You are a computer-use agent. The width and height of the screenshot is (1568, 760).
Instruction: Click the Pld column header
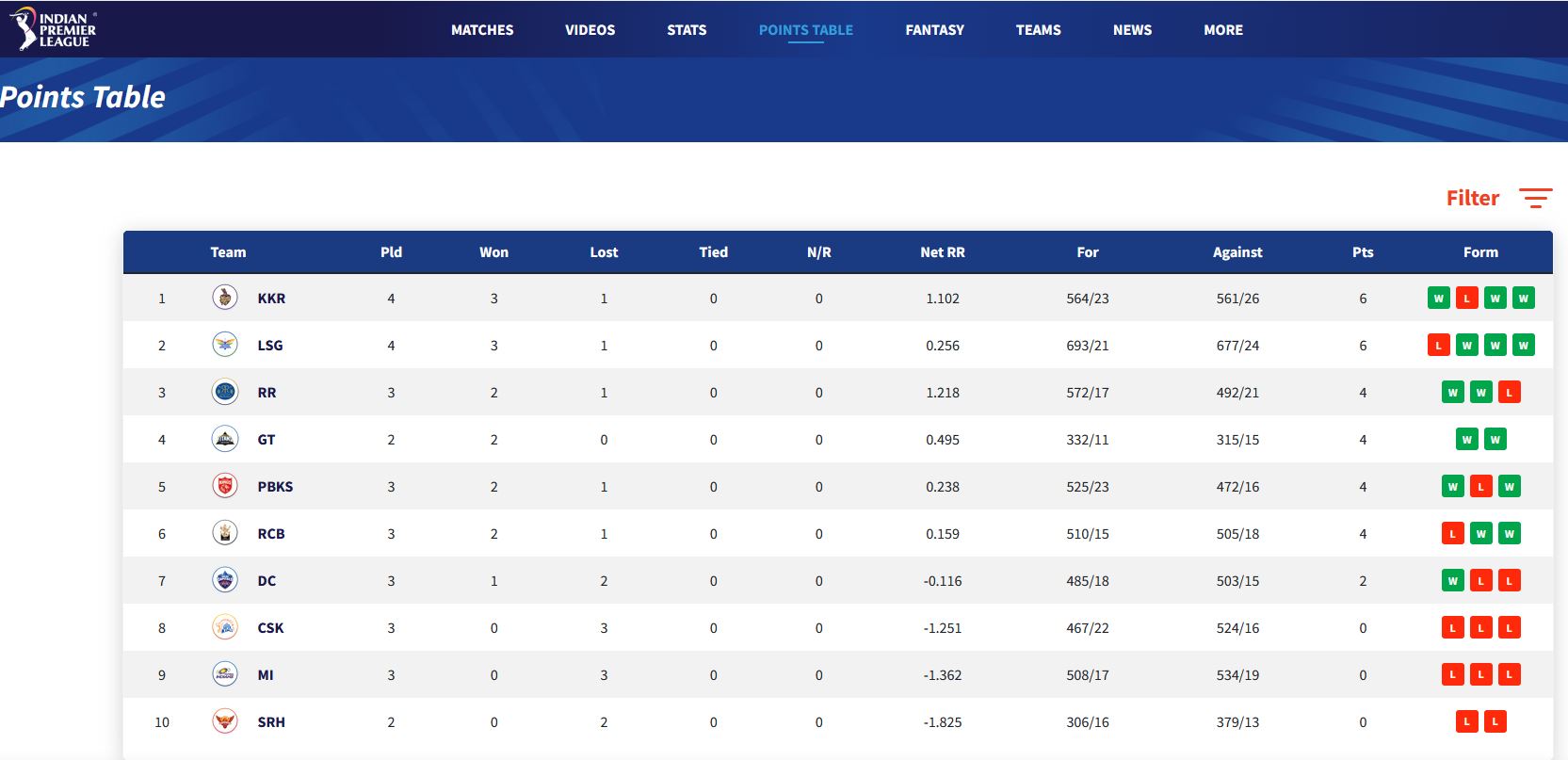click(x=391, y=252)
